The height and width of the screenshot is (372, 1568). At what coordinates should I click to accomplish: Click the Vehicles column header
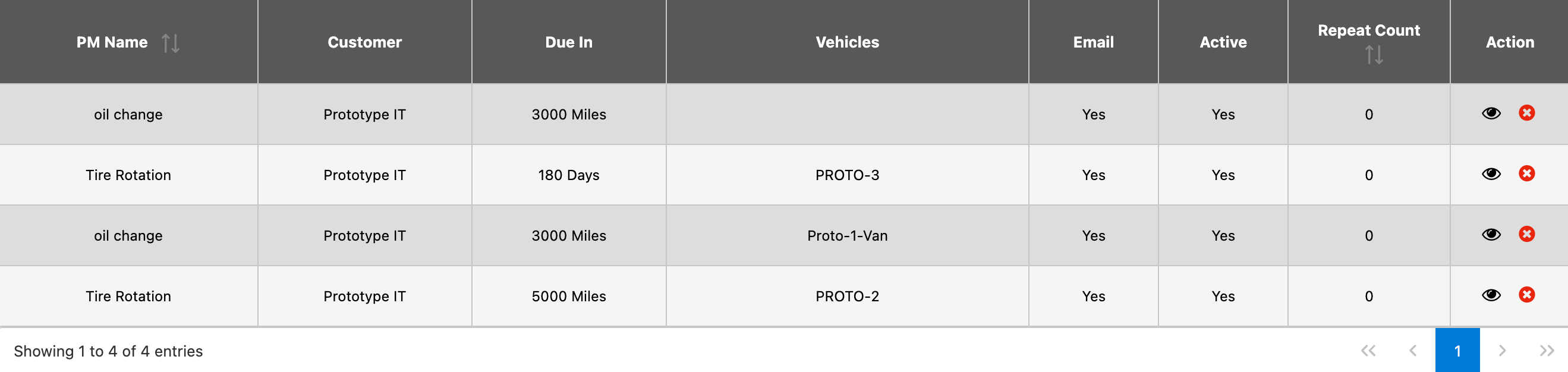coord(848,42)
